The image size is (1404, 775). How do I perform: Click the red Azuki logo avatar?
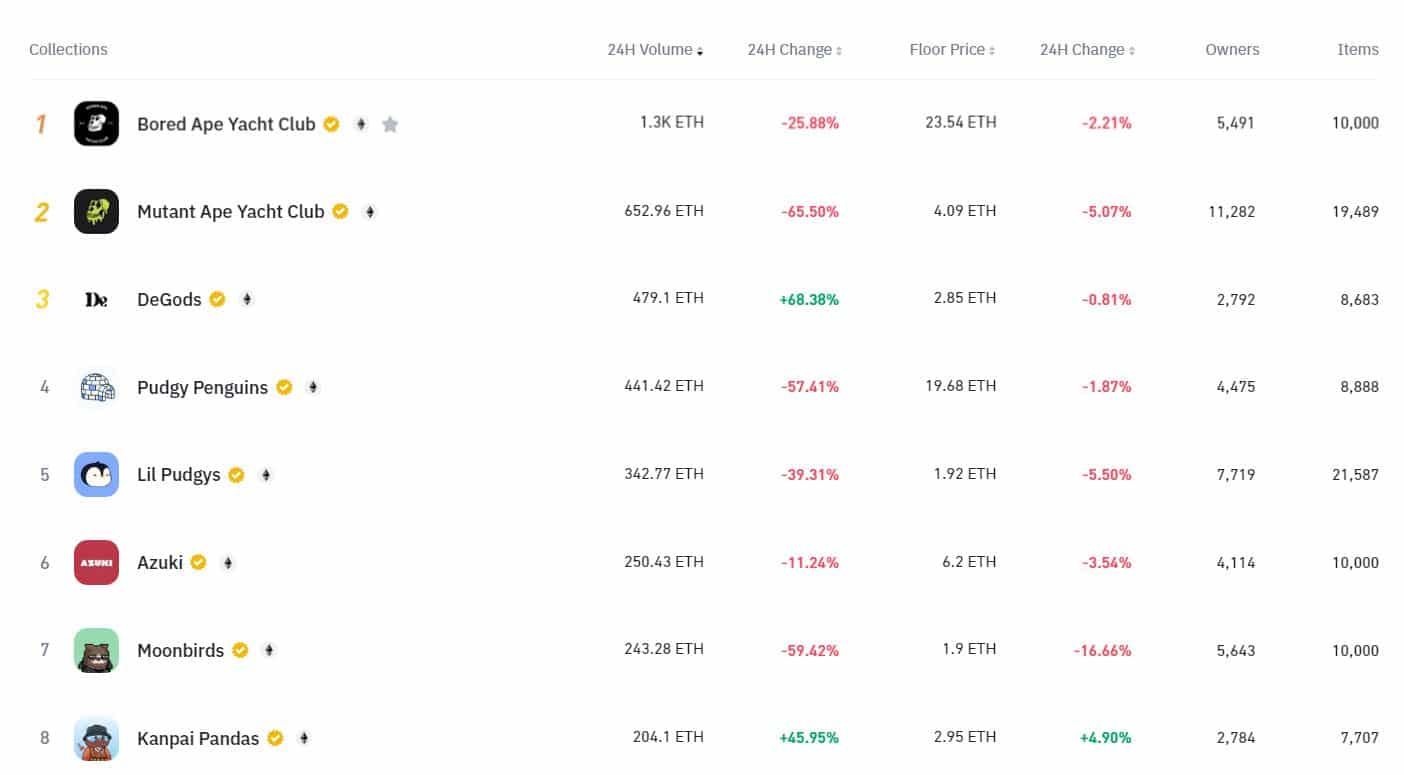(x=96, y=563)
